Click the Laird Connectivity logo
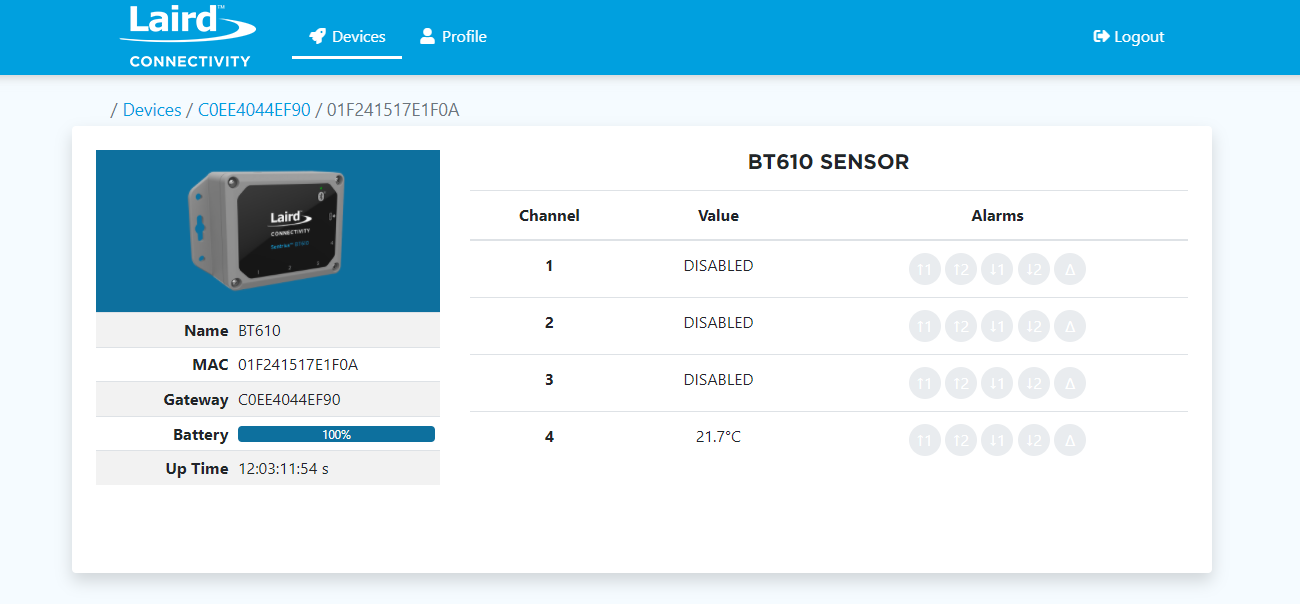Screen dimensions: 1300x604 189,37
